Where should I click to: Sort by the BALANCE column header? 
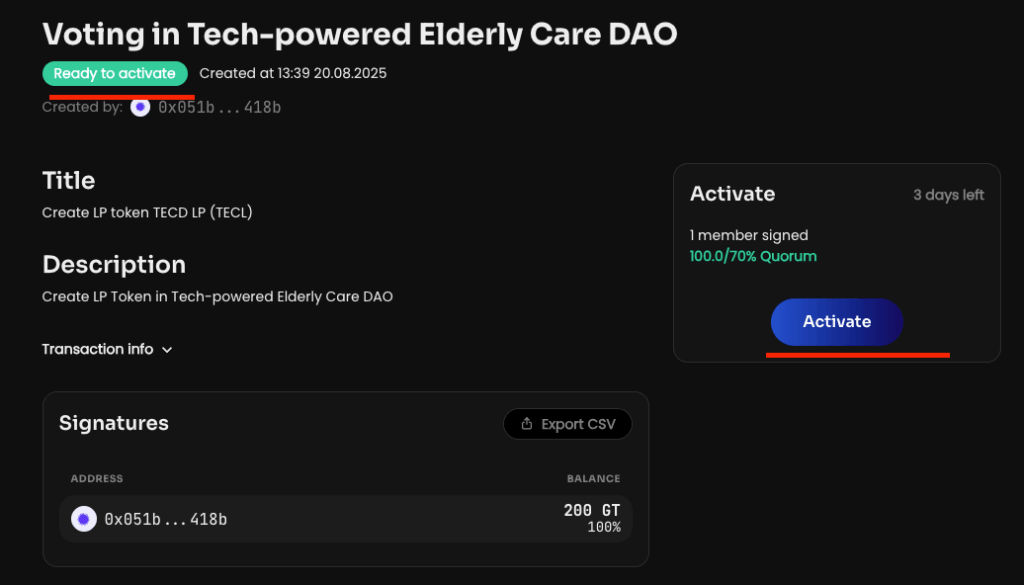click(x=593, y=479)
